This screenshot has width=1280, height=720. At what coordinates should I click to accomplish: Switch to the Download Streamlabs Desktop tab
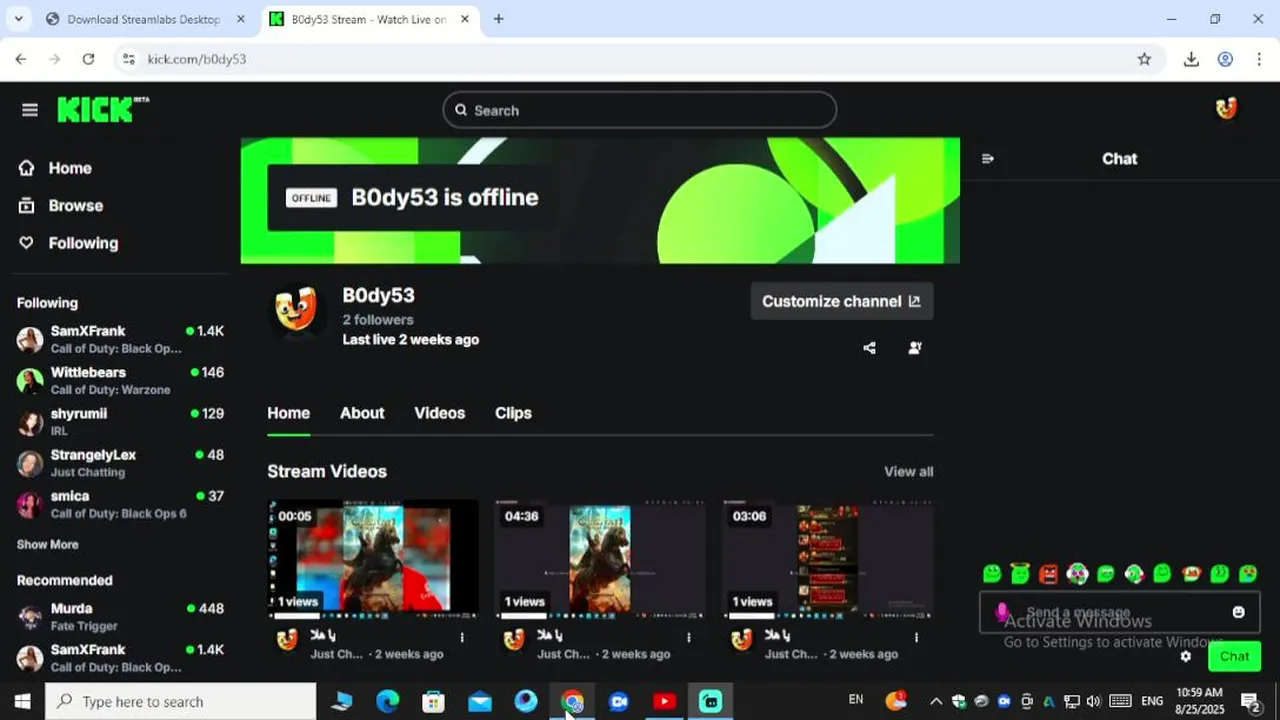point(144,19)
